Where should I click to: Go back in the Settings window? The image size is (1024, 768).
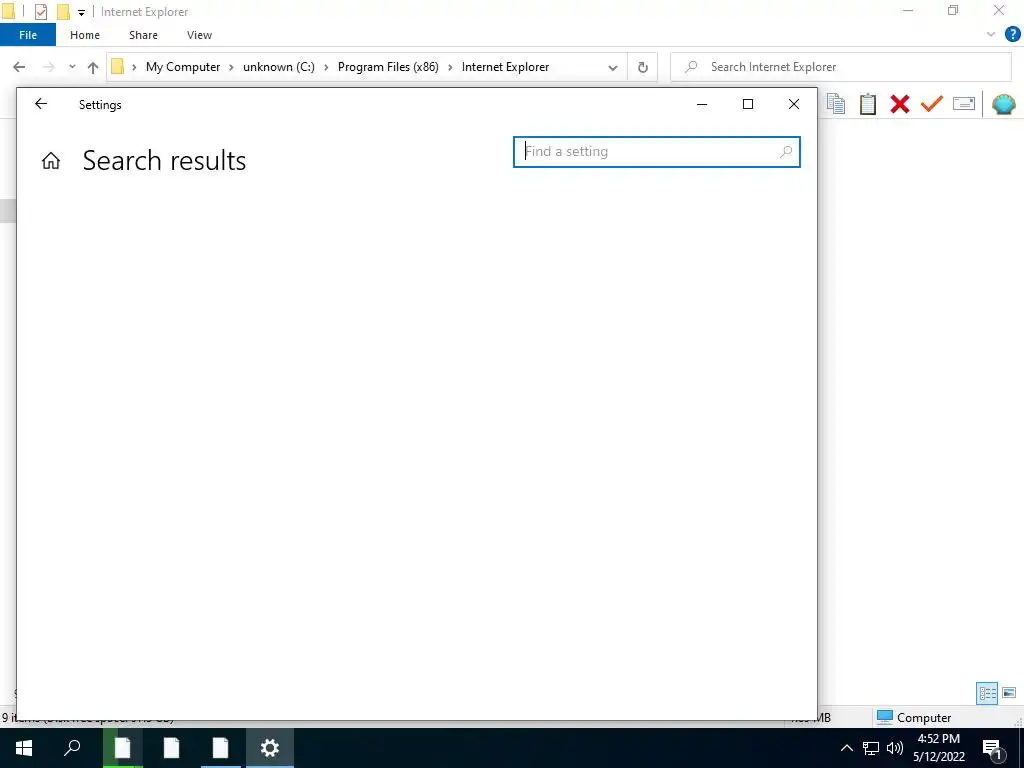(40, 104)
